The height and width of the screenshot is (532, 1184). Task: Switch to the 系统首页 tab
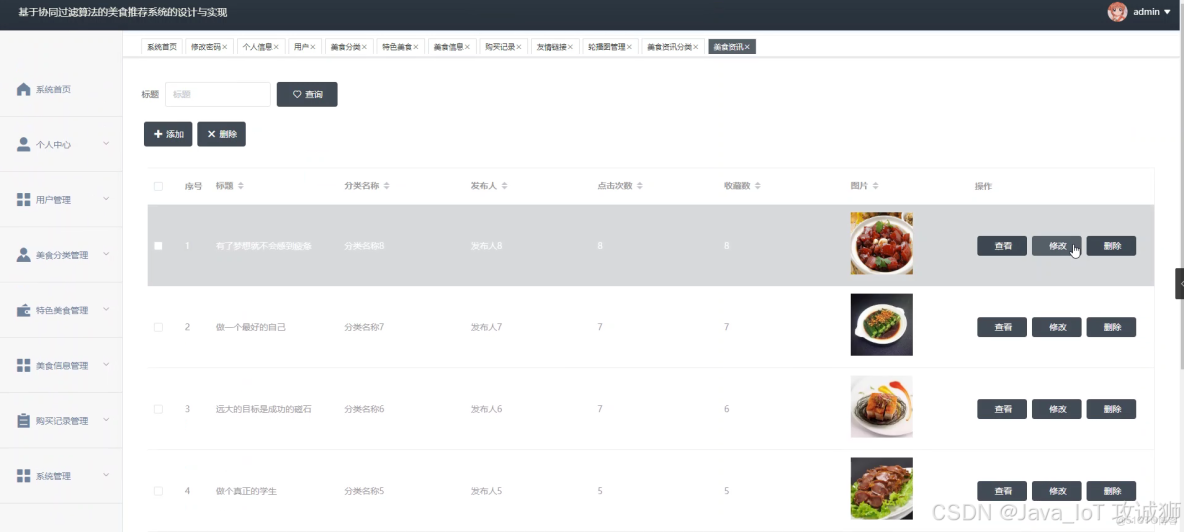pos(162,47)
